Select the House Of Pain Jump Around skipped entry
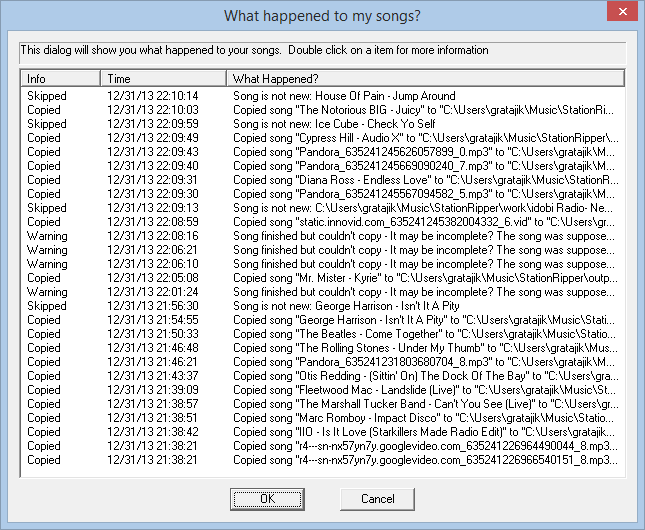The image size is (645, 530). (323, 96)
